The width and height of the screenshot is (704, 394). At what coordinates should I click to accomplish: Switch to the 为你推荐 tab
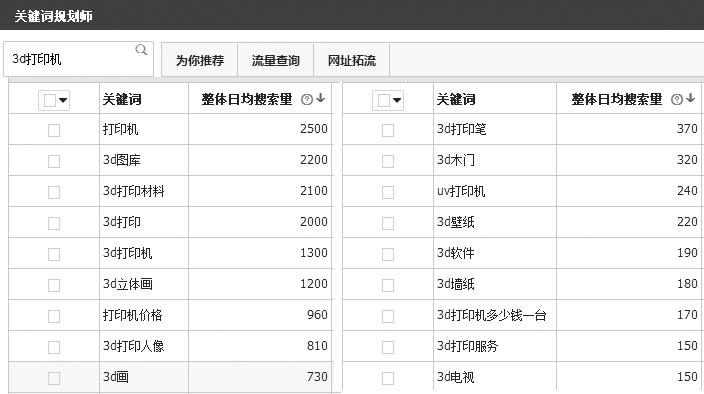click(x=199, y=60)
